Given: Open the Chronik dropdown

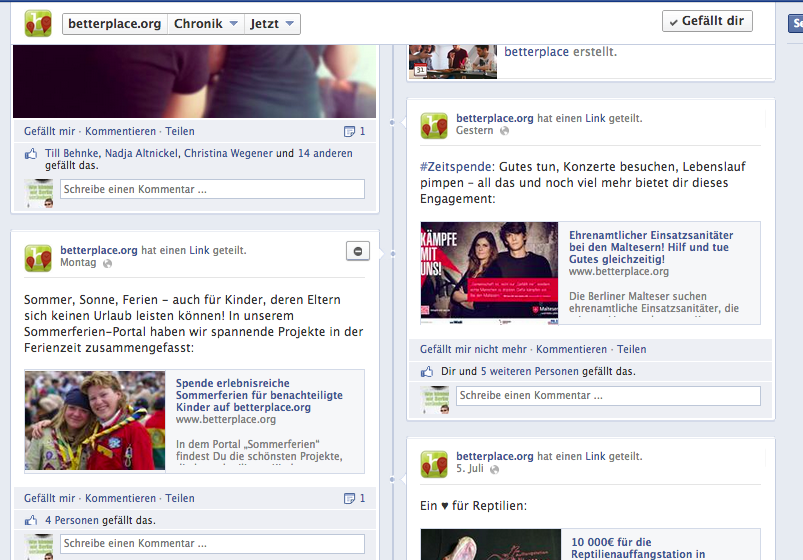Looking at the screenshot, I should click(x=206, y=23).
